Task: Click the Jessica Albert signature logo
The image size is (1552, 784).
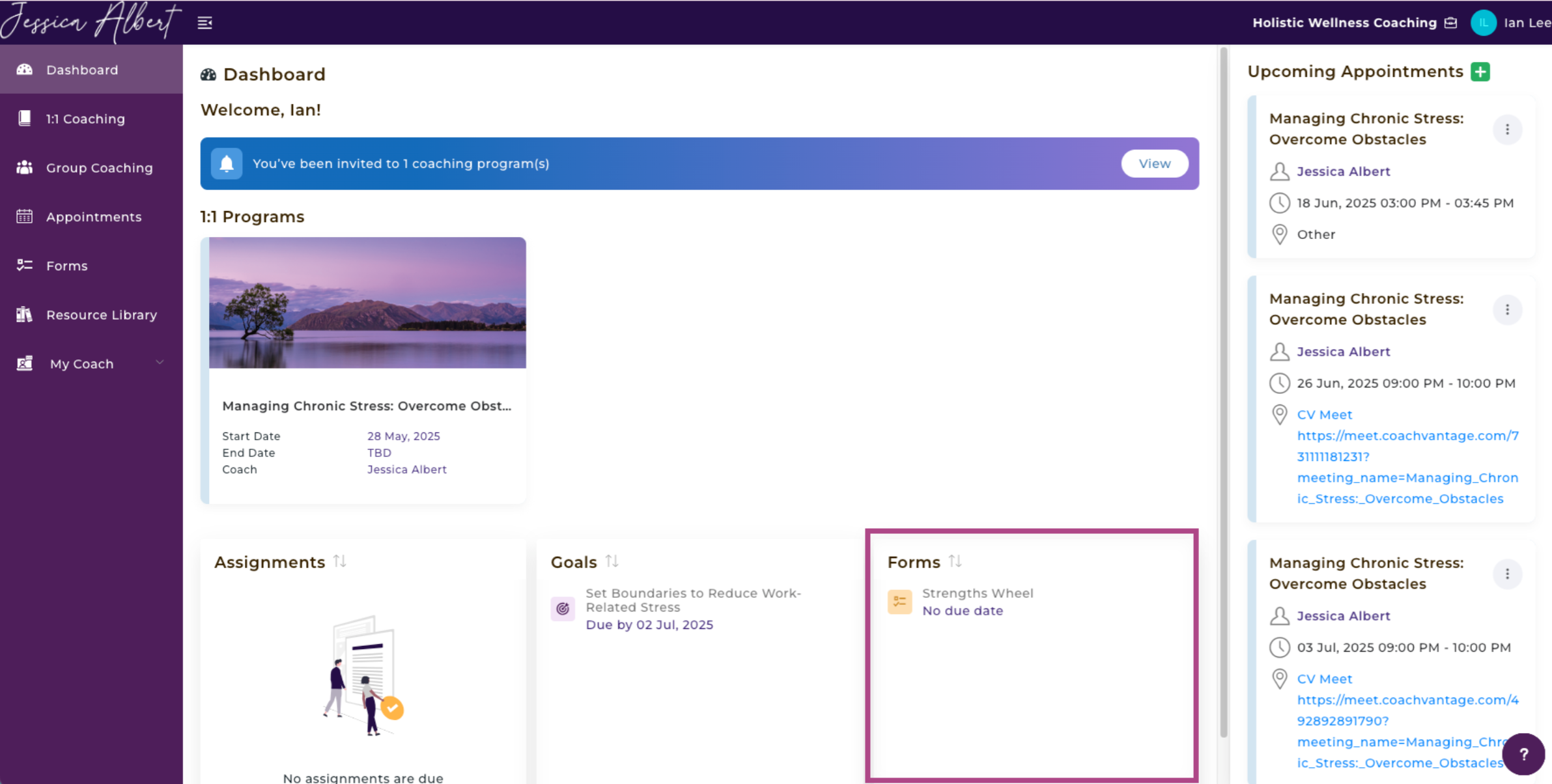Action: 90,21
